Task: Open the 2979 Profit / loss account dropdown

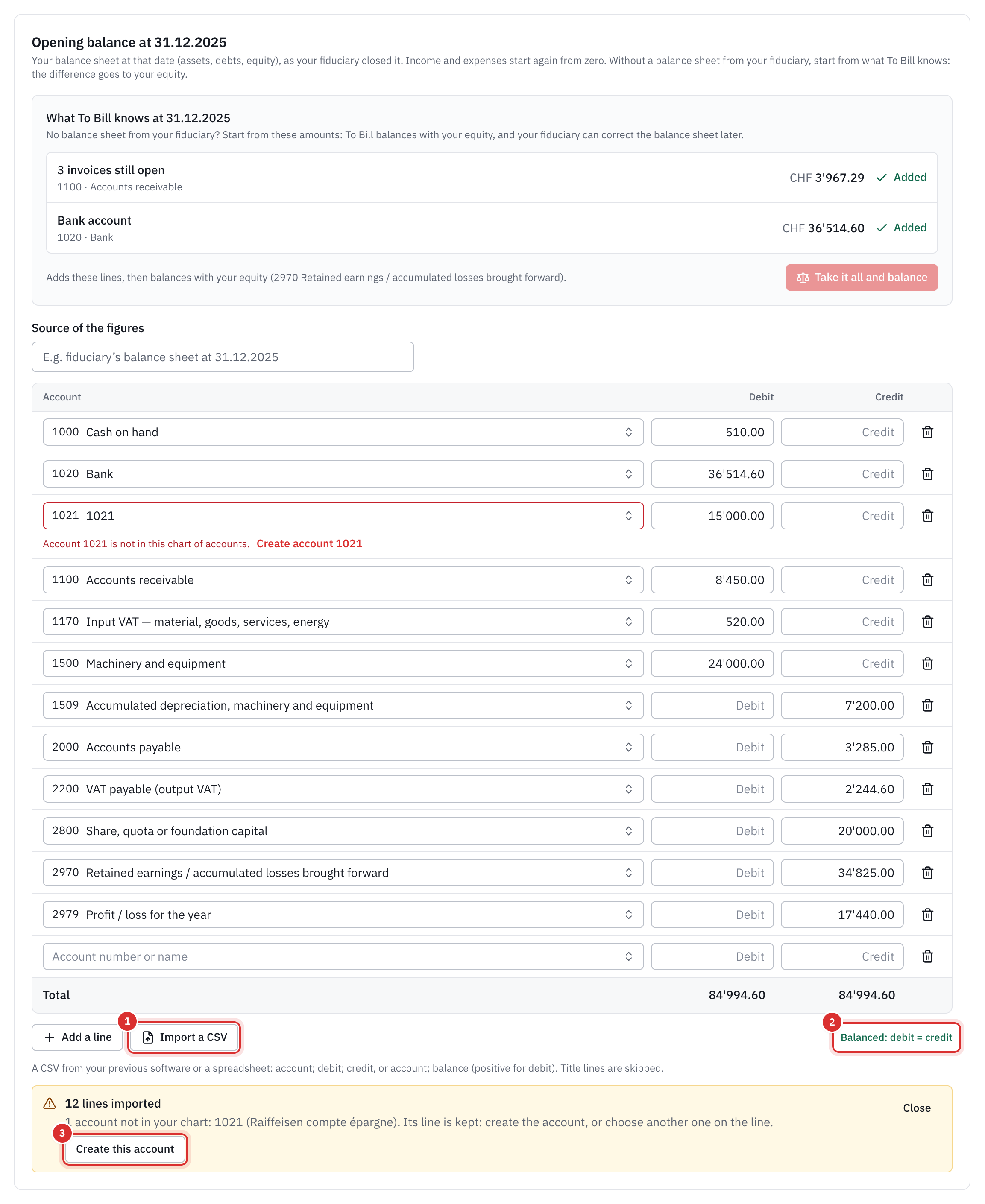Action: point(343,915)
